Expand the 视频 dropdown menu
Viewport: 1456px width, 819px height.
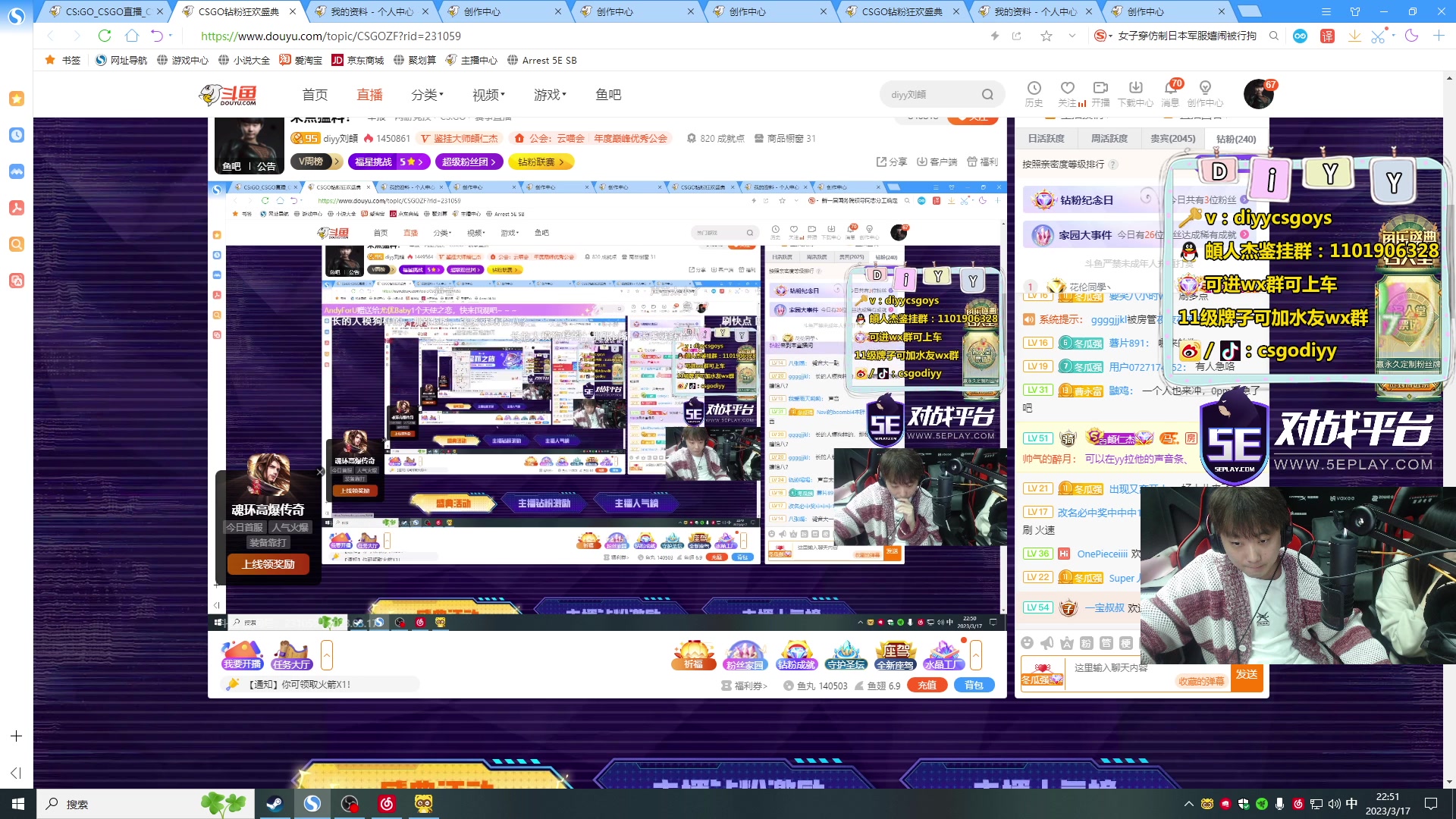coord(488,95)
